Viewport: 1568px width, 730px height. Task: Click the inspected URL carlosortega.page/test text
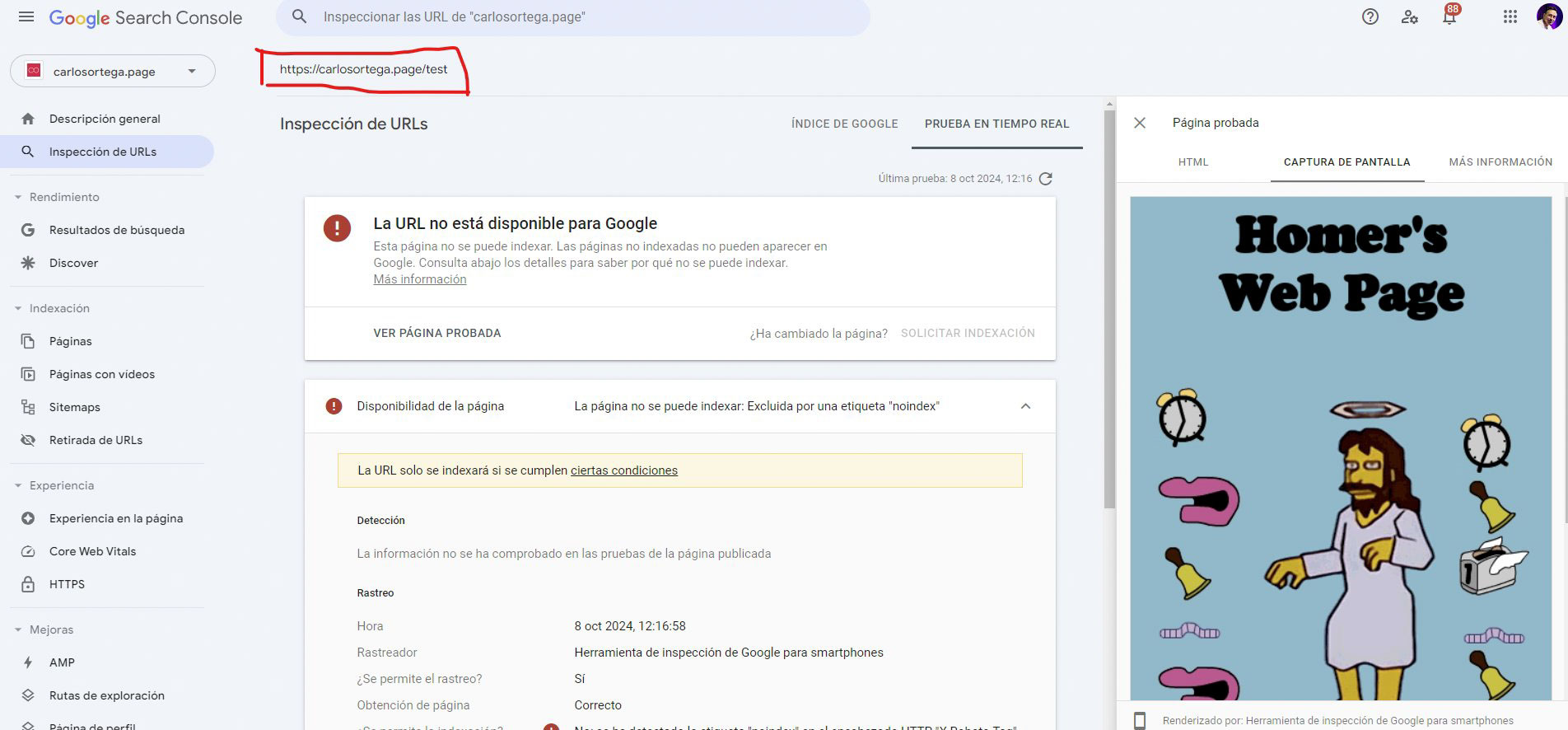pyautogui.click(x=363, y=69)
